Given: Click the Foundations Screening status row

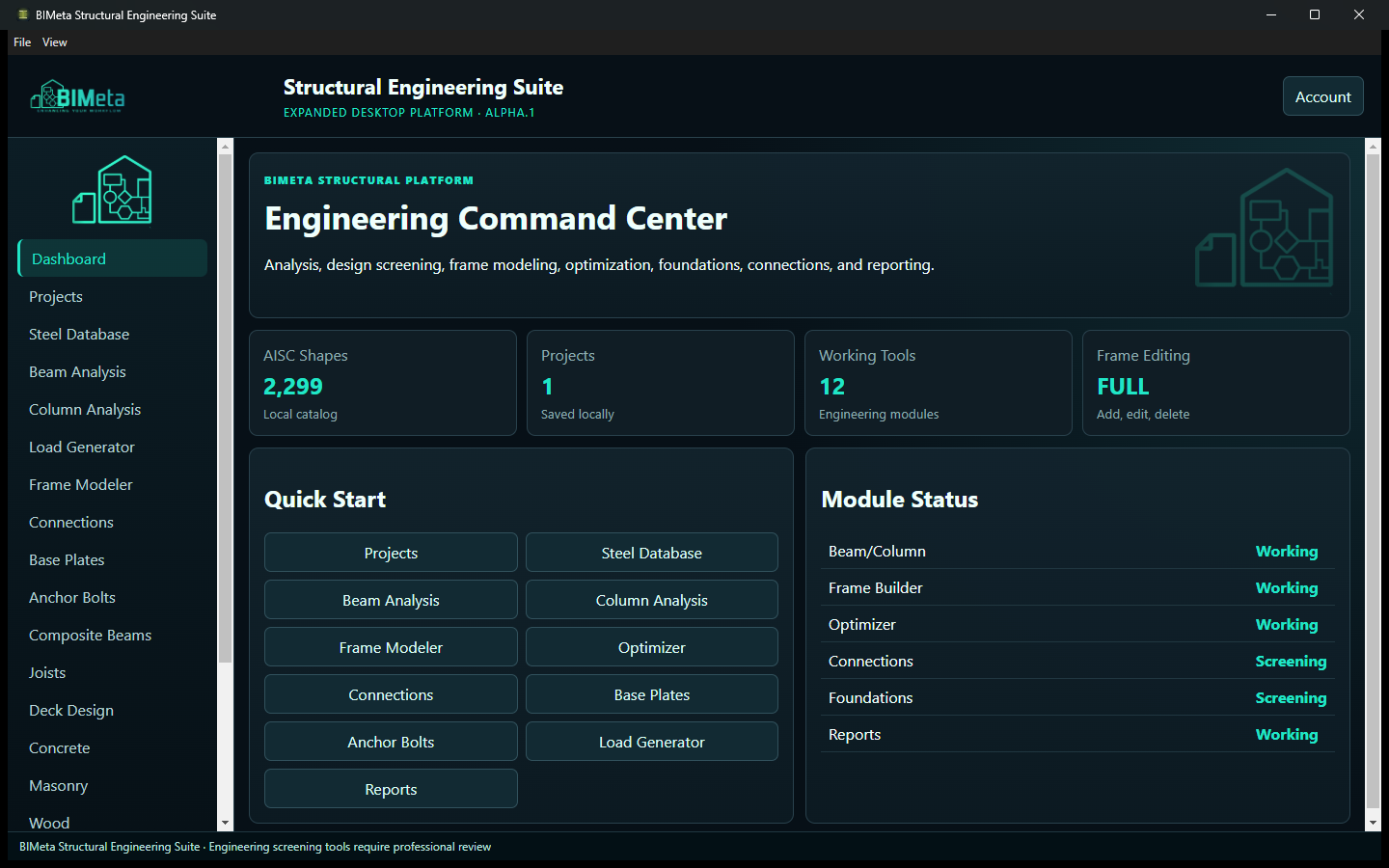Looking at the screenshot, I should pos(1077,697).
